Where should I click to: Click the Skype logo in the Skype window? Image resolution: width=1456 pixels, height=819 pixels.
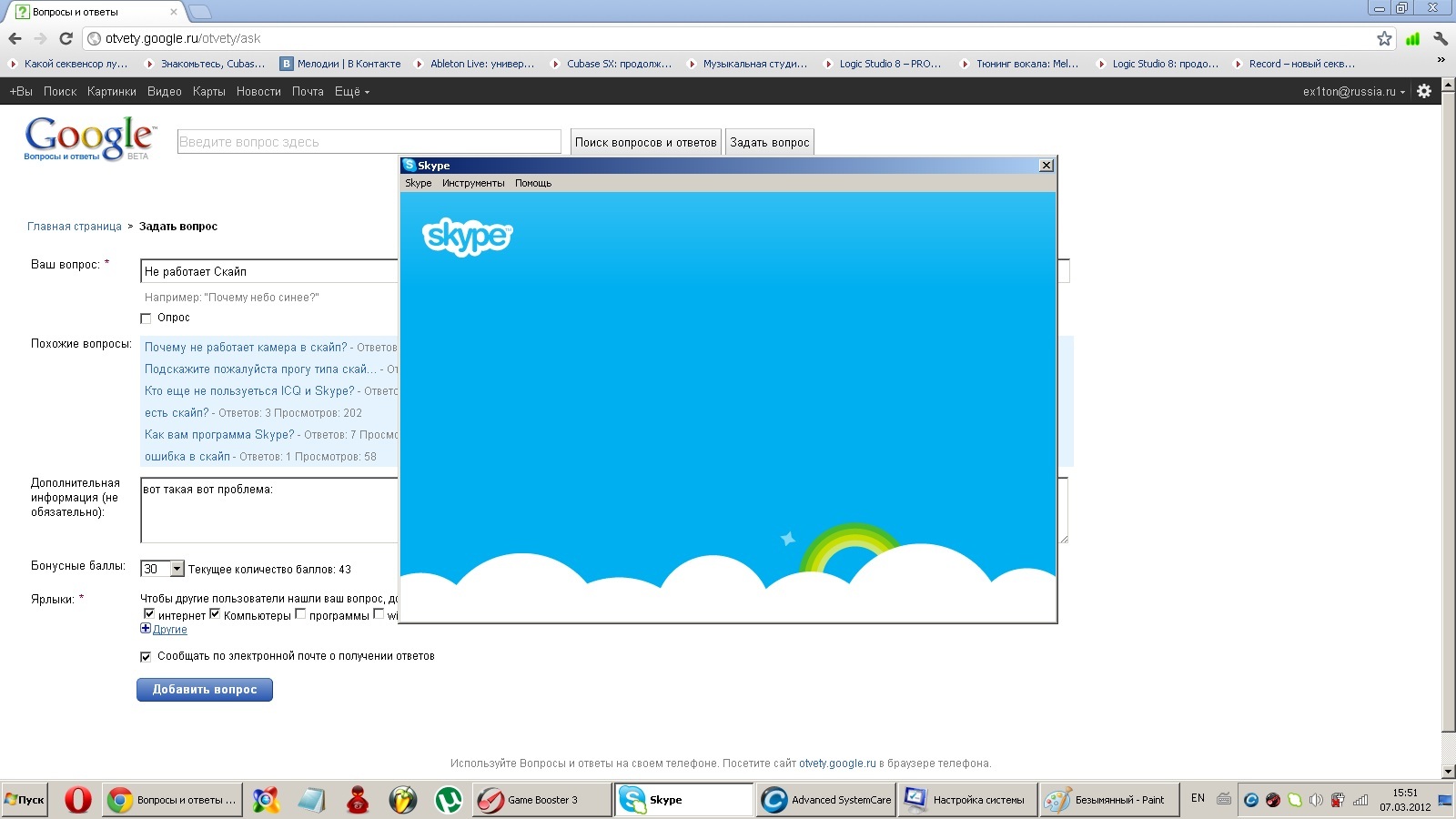[468, 236]
